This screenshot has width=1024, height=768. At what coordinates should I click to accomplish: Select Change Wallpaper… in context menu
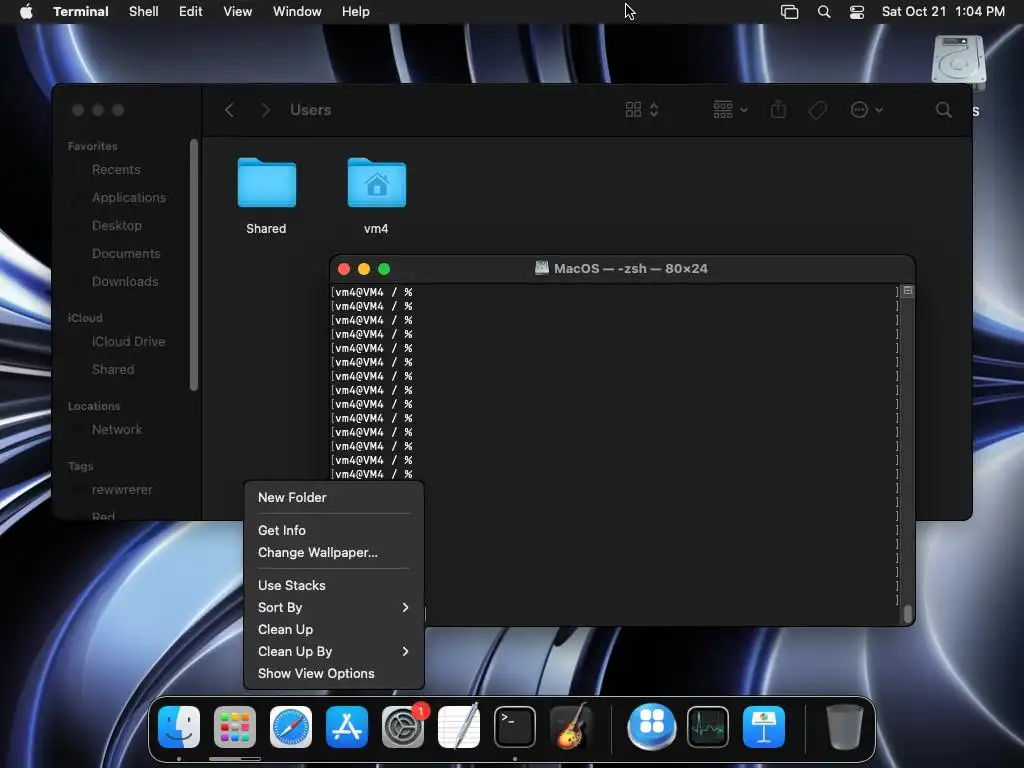coord(334,552)
